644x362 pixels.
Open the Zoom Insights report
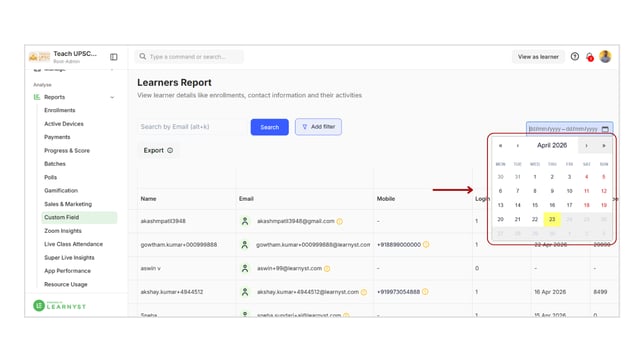point(63,231)
